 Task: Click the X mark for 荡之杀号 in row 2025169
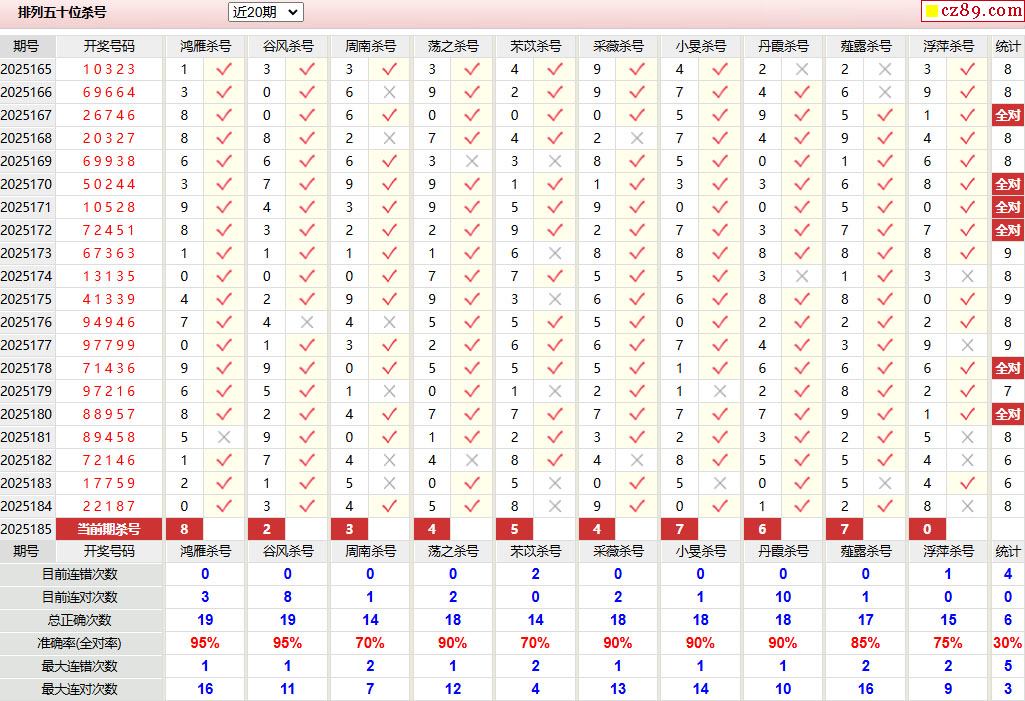tap(472, 161)
